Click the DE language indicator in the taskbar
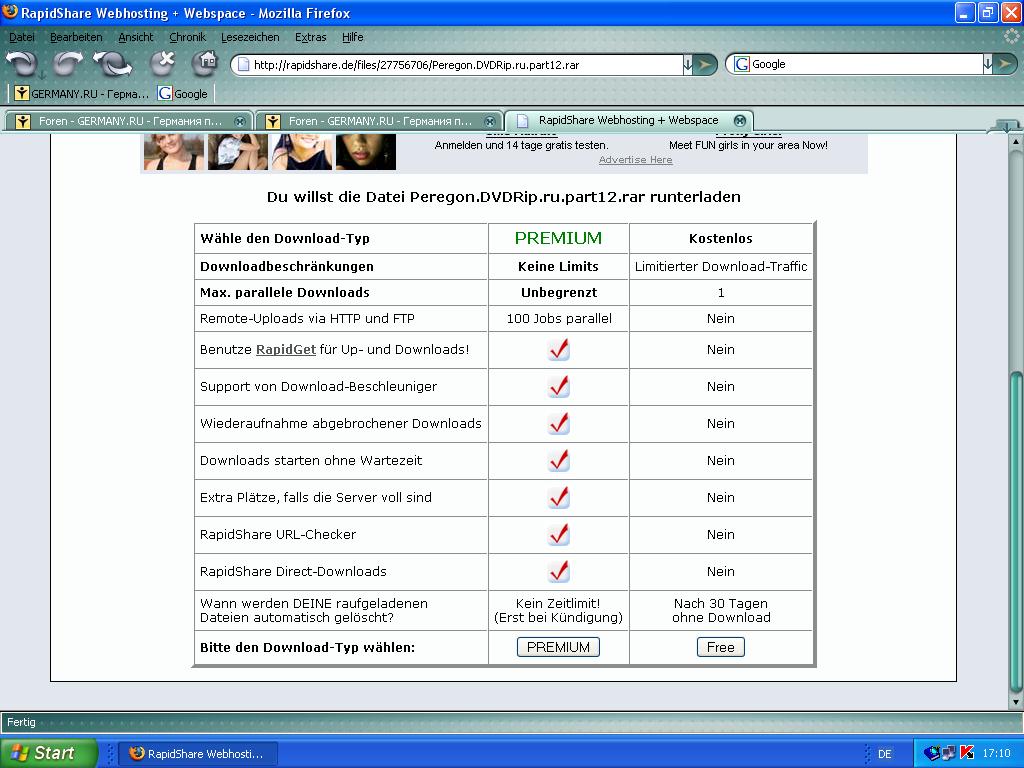This screenshot has width=1024, height=768. pos(884,754)
